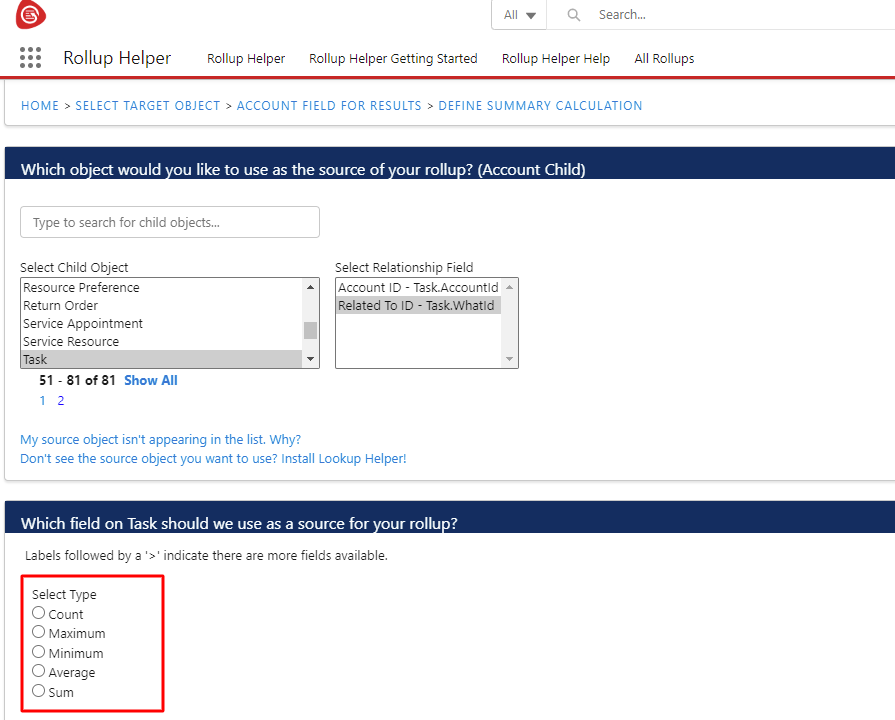
Task: Switch to the All Rollups tab
Action: click(664, 58)
